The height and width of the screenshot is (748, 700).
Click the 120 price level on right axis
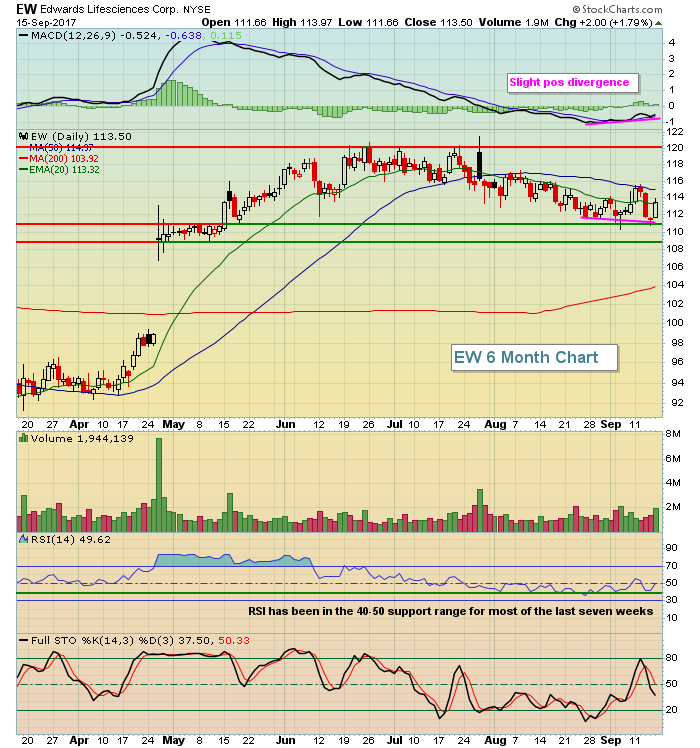[675, 148]
